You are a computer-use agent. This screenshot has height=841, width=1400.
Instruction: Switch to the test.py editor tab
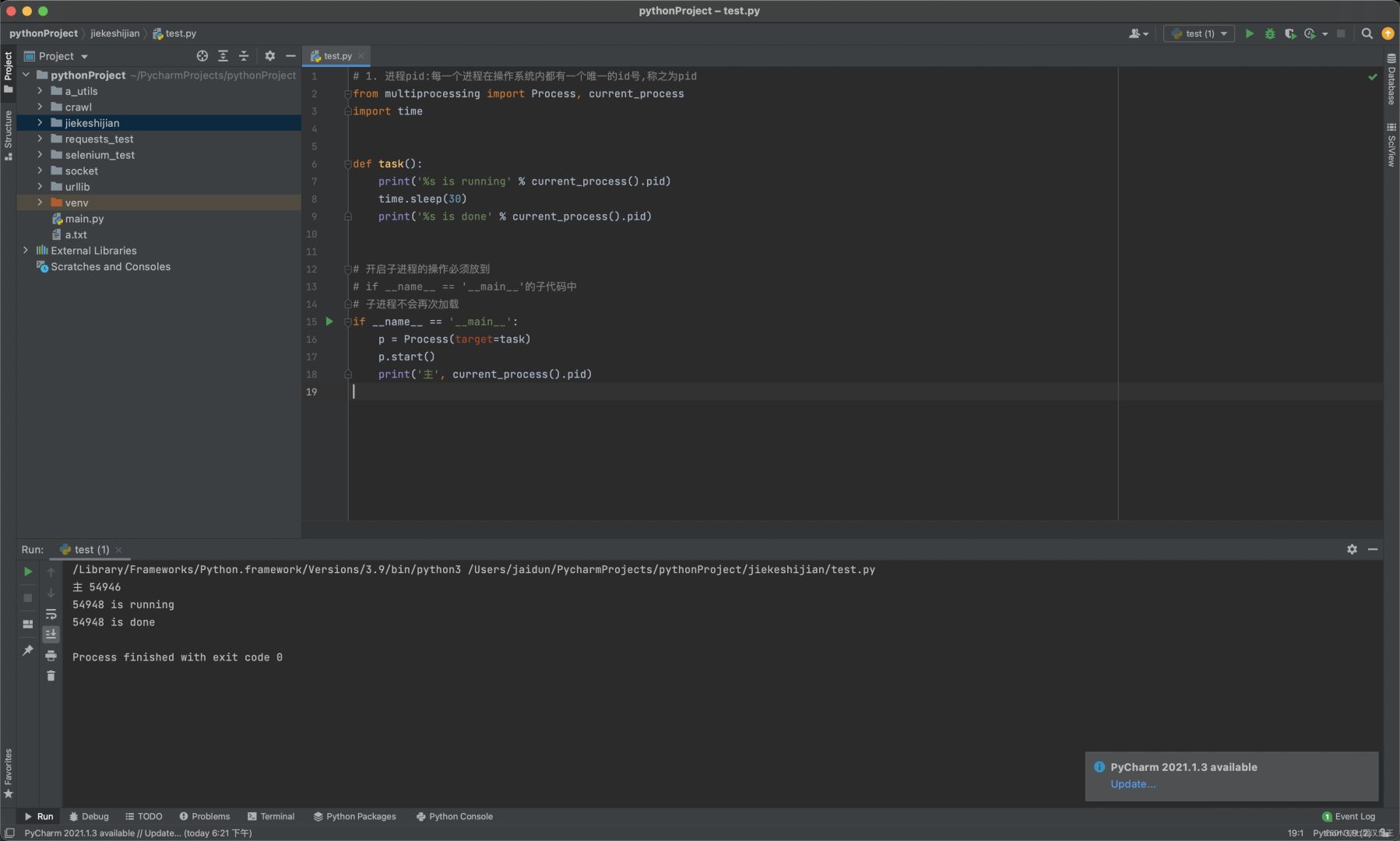click(337, 56)
